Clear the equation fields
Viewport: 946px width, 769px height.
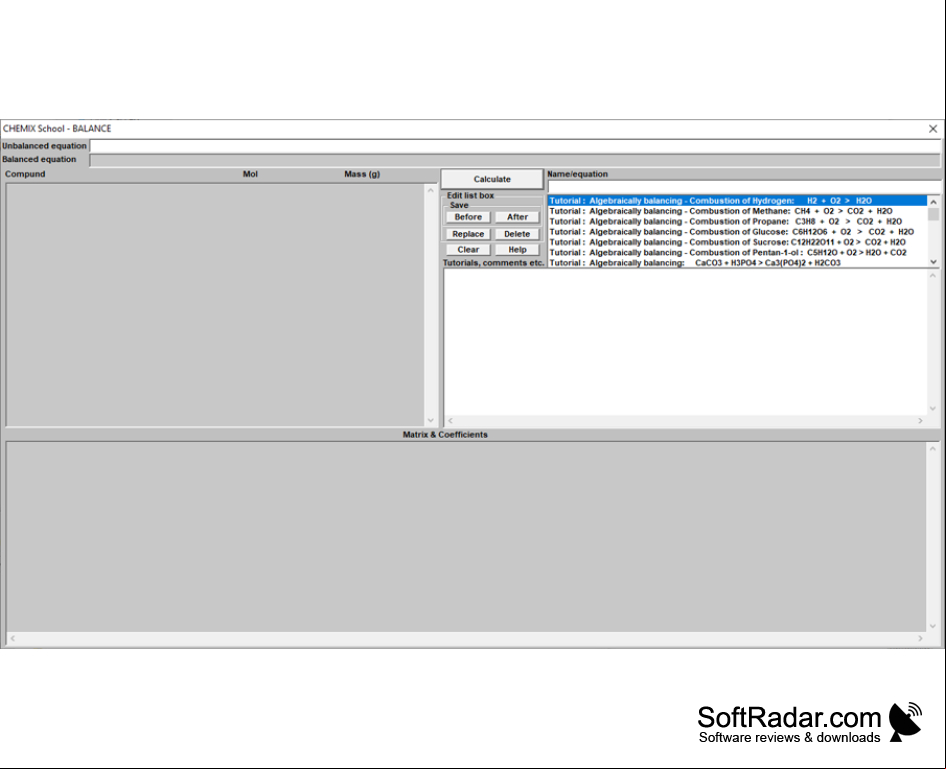[x=468, y=250]
